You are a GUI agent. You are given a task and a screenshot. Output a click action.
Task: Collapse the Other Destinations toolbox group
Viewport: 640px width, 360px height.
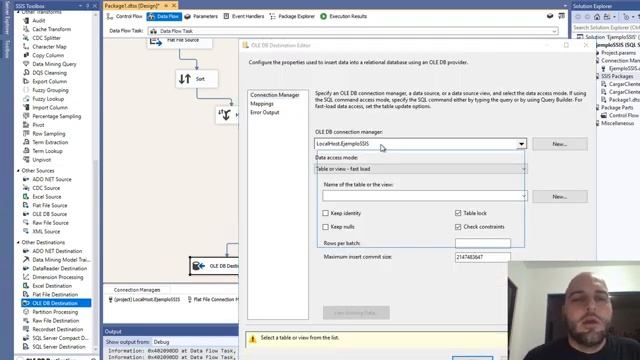pos(18,242)
